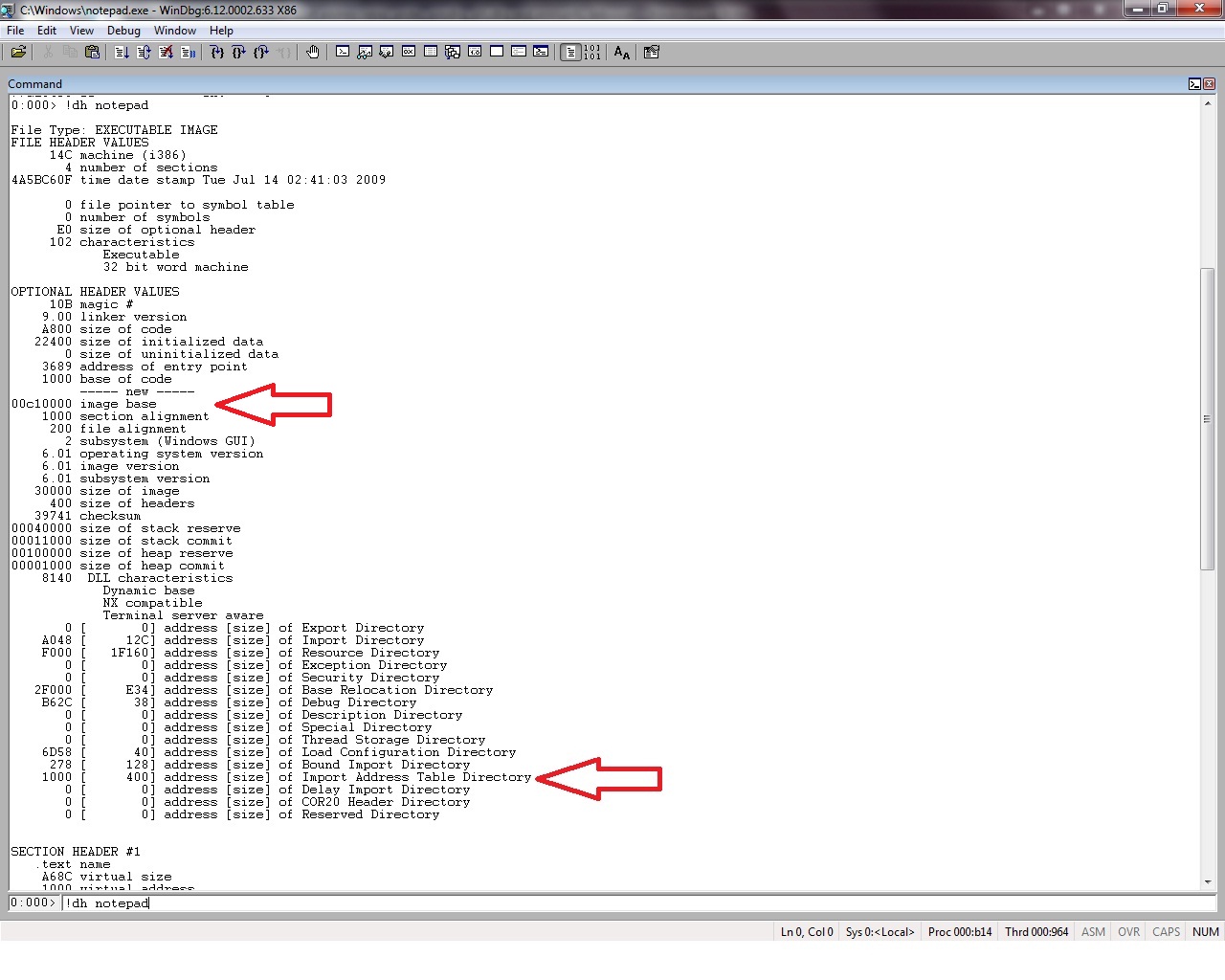Click the Restart debugging toolbar icon
The width and height of the screenshot is (1225, 980).
tap(144, 53)
